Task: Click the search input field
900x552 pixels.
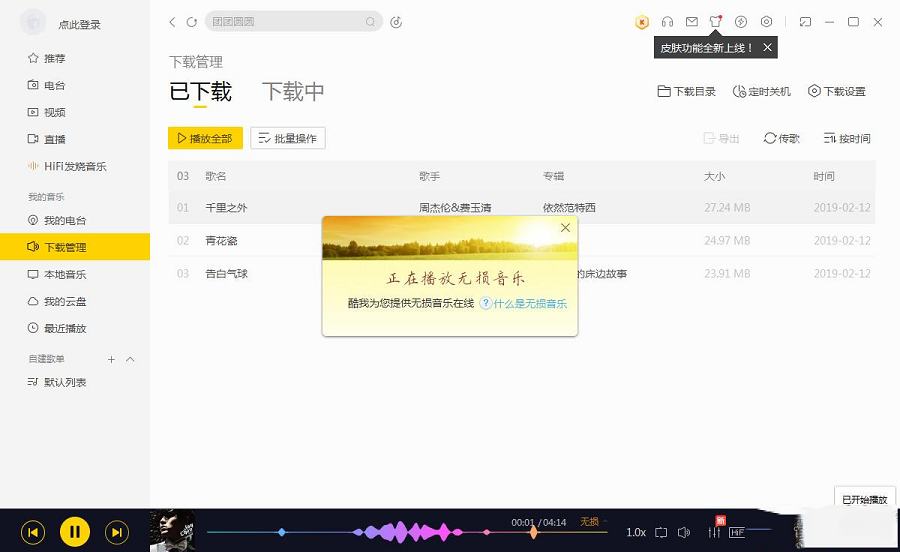Action: [x=293, y=22]
